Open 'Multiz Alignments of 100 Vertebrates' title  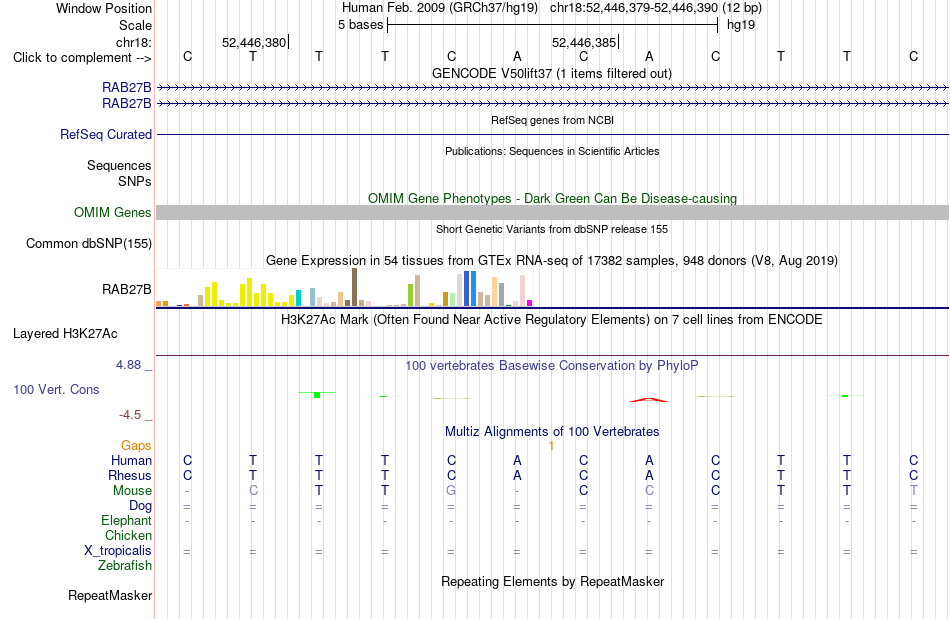pos(552,431)
